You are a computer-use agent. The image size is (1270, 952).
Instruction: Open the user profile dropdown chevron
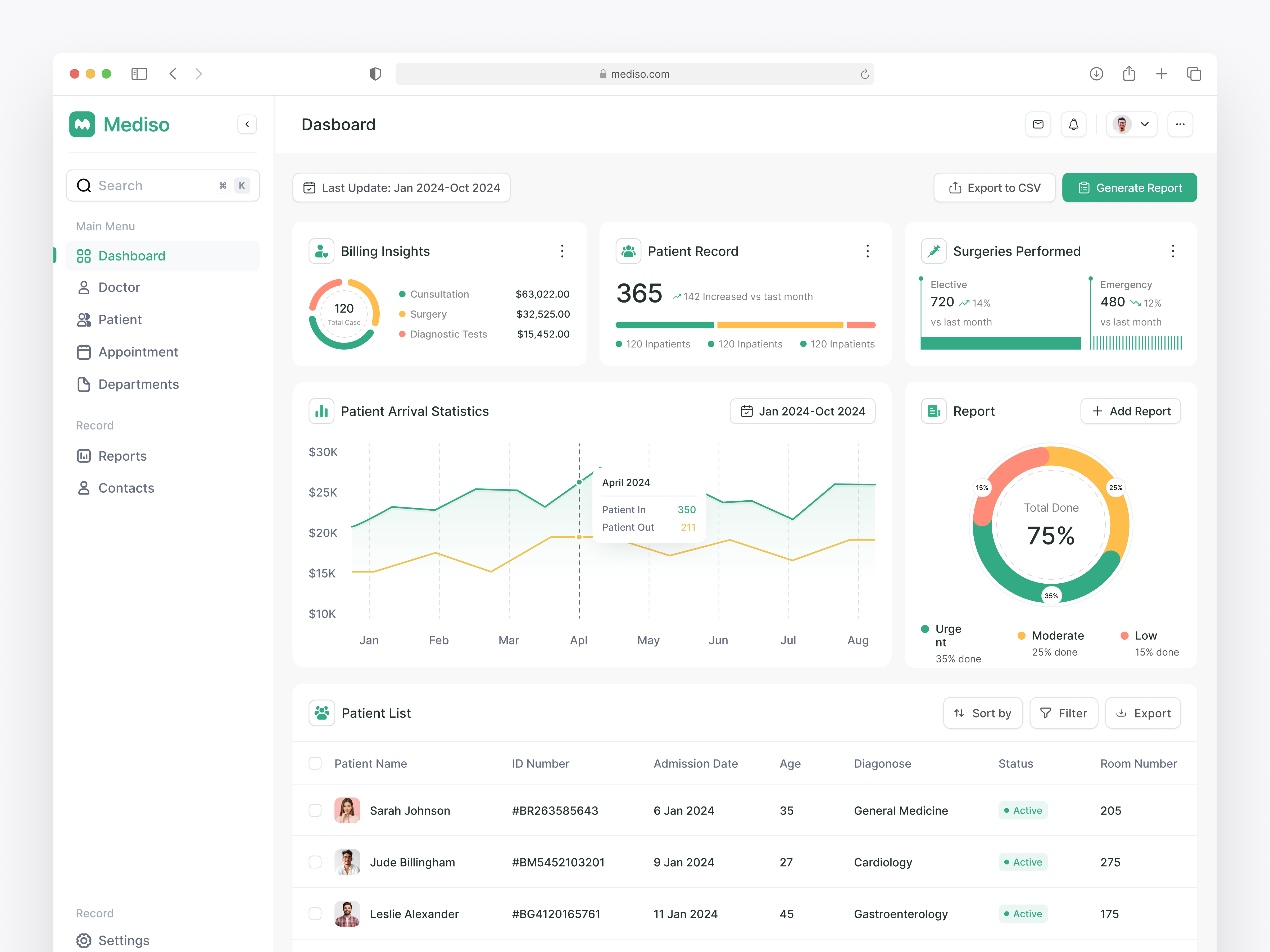[1145, 124]
